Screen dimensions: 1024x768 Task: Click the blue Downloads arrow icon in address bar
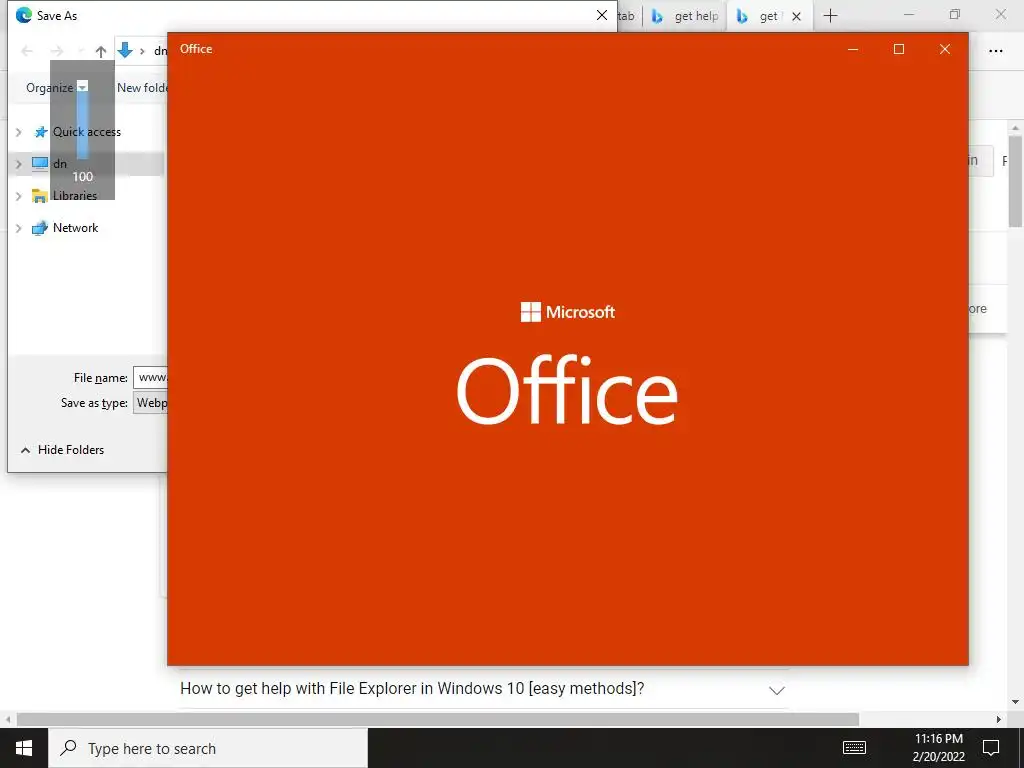(125, 50)
